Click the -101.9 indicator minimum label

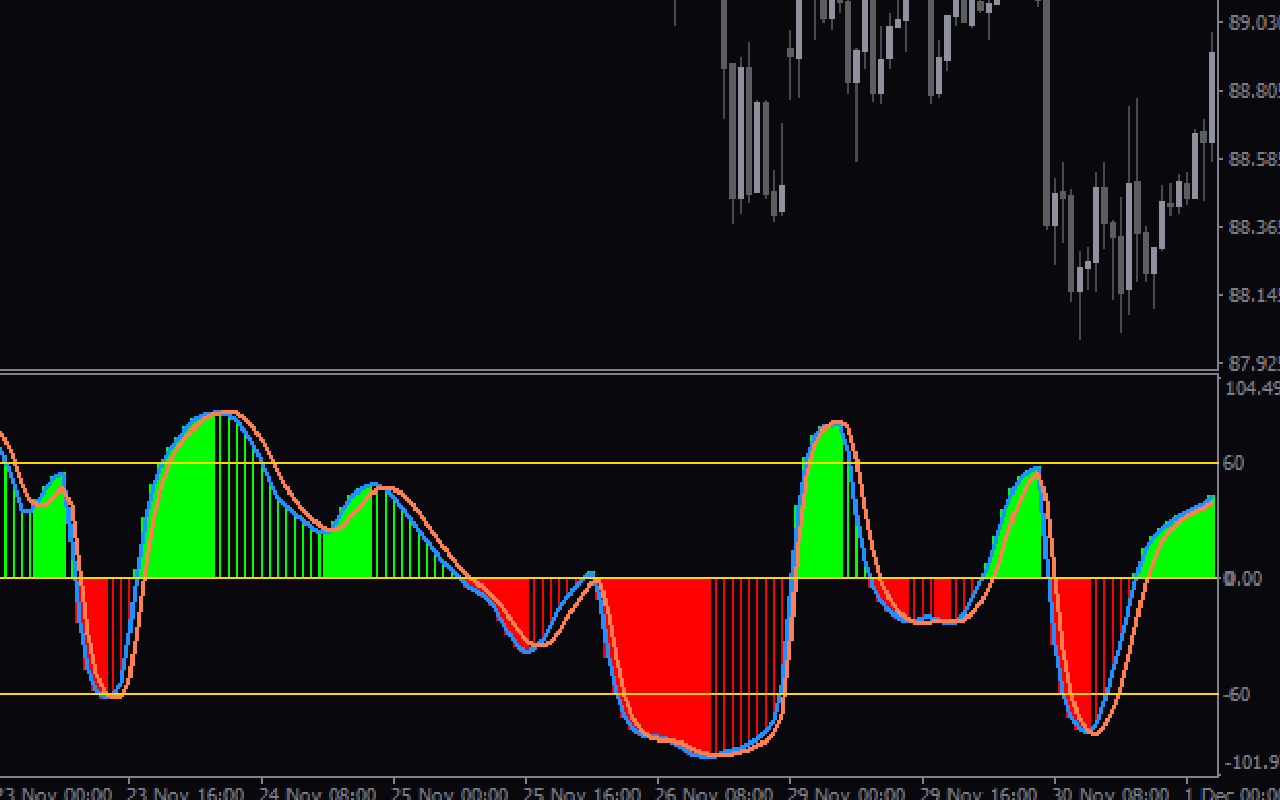pyautogui.click(x=1252, y=763)
